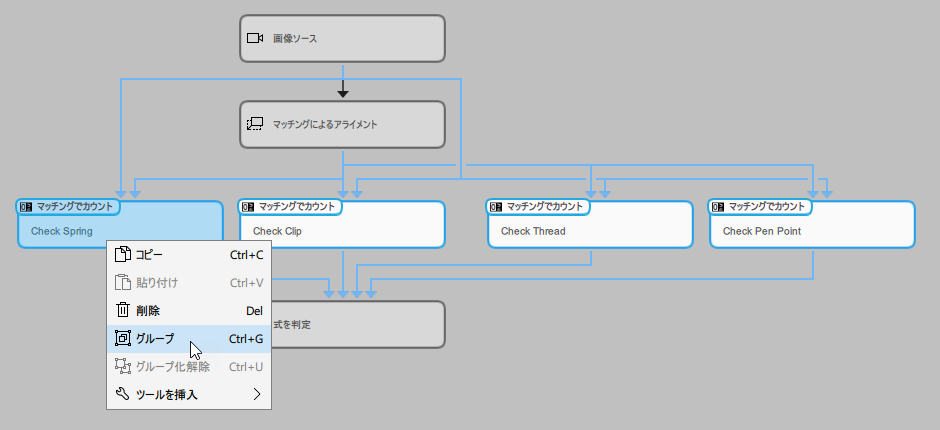940x430 pixels.
Task: Click the trash icon beside 削除
Action: (123, 311)
